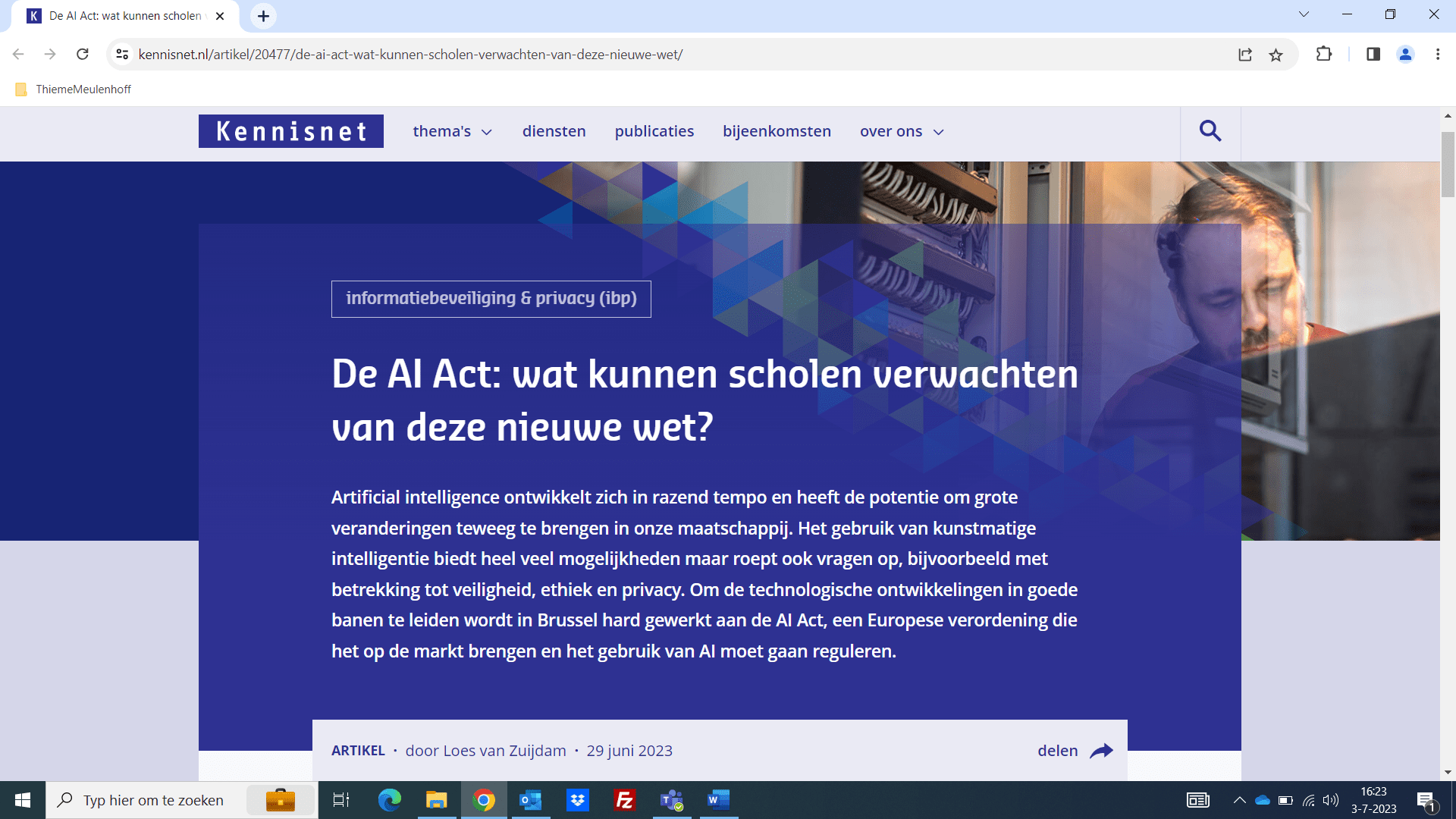Open informatiebeveiliging & privacy (ibp) tag
The width and height of the screenshot is (1456, 819).
(x=491, y=299)
